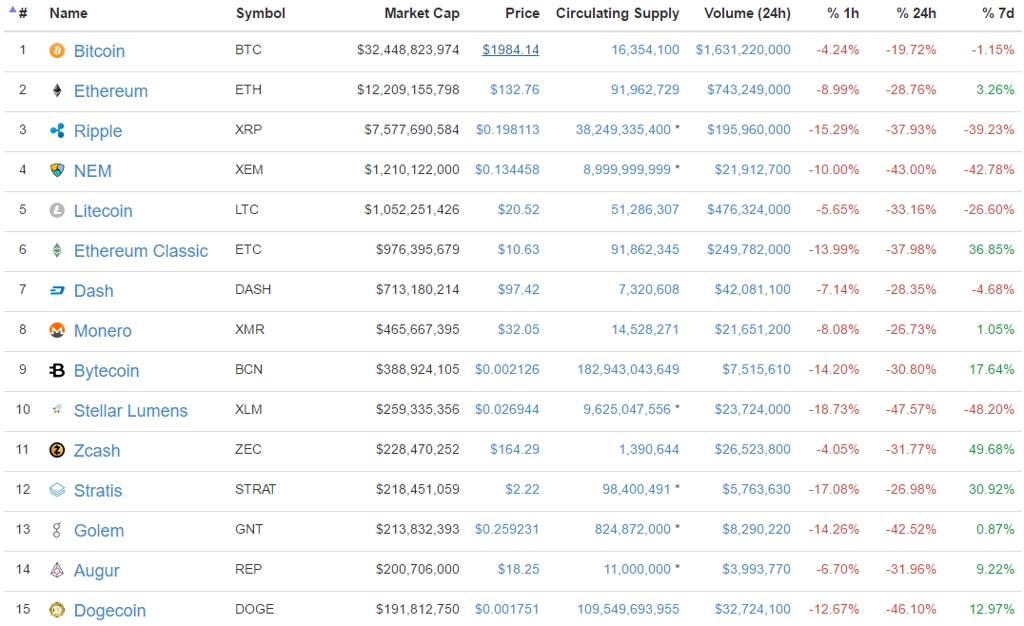Sort by the % 24h column header
1024x626 pixels.
click(x=916, y=13)
